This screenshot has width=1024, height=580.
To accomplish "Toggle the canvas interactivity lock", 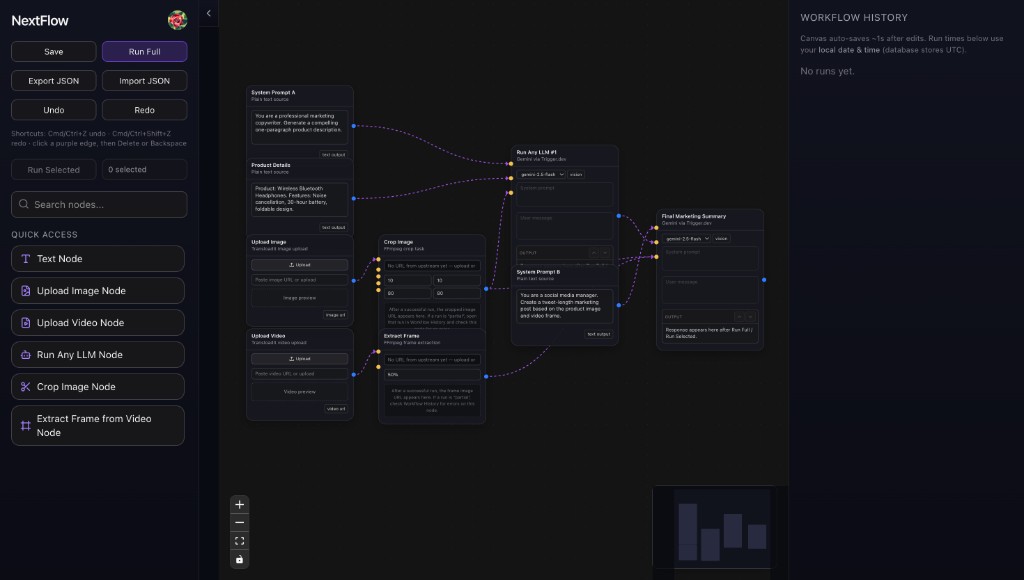I will [x=240, y=560].
